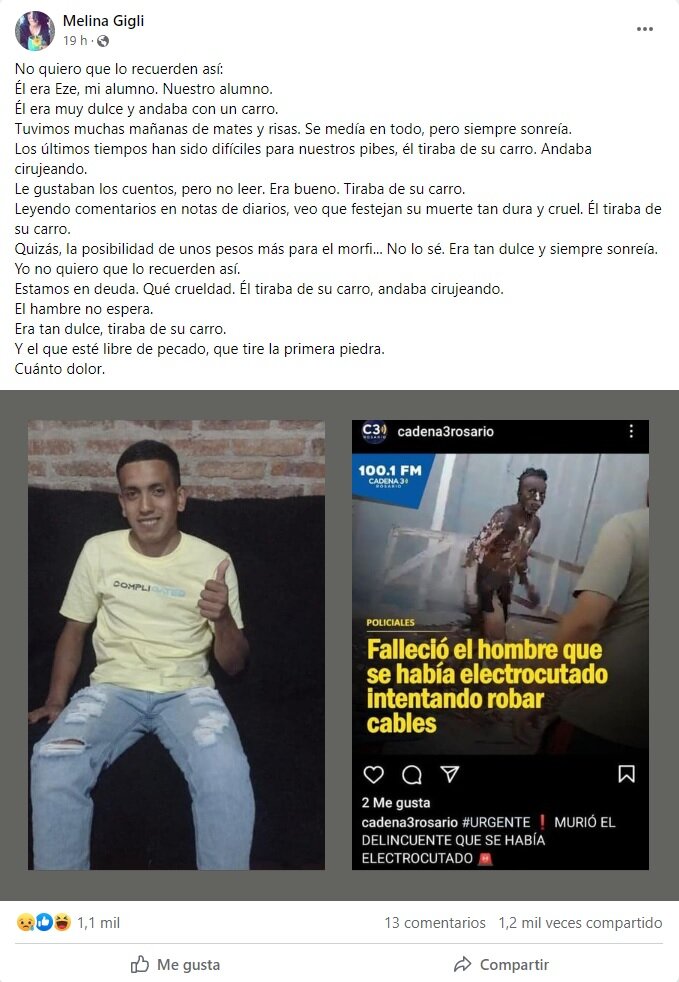Click the globe public-visibility icon

103,41
